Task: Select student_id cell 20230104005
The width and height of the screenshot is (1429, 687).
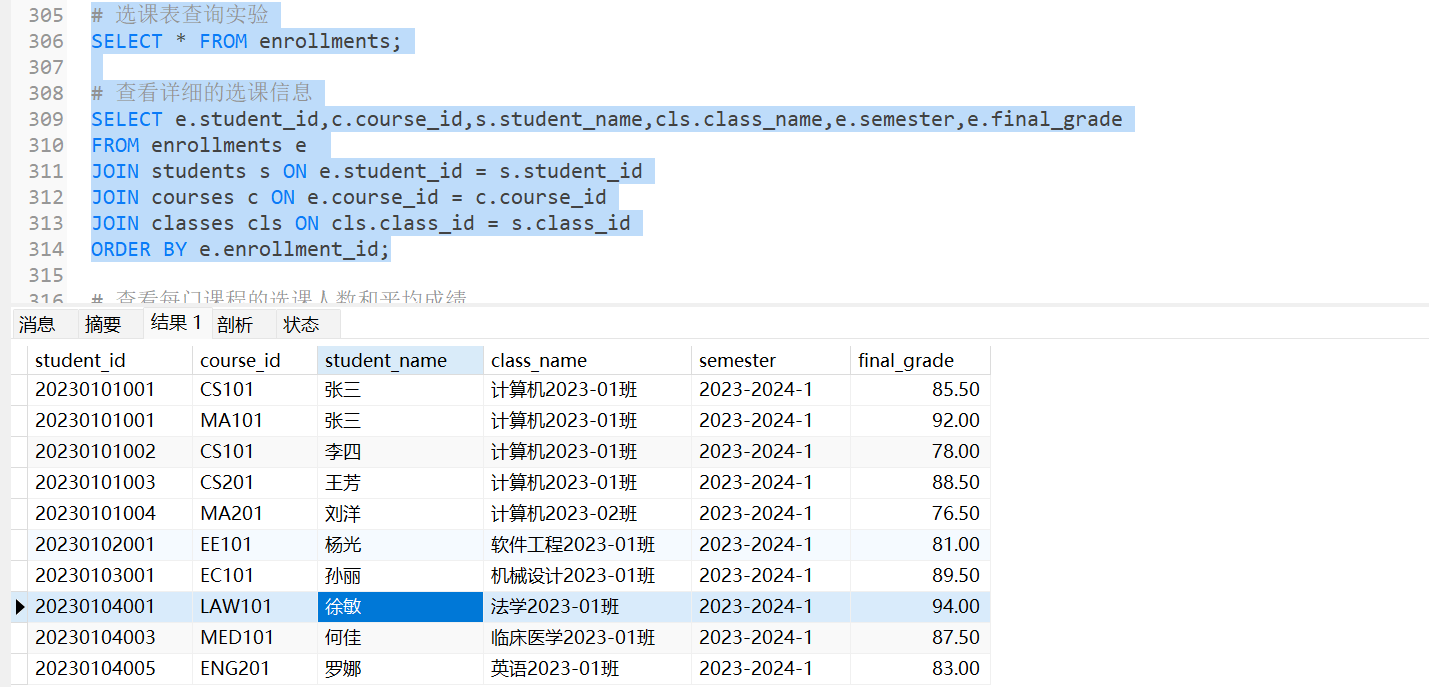Action: point(110,668)
